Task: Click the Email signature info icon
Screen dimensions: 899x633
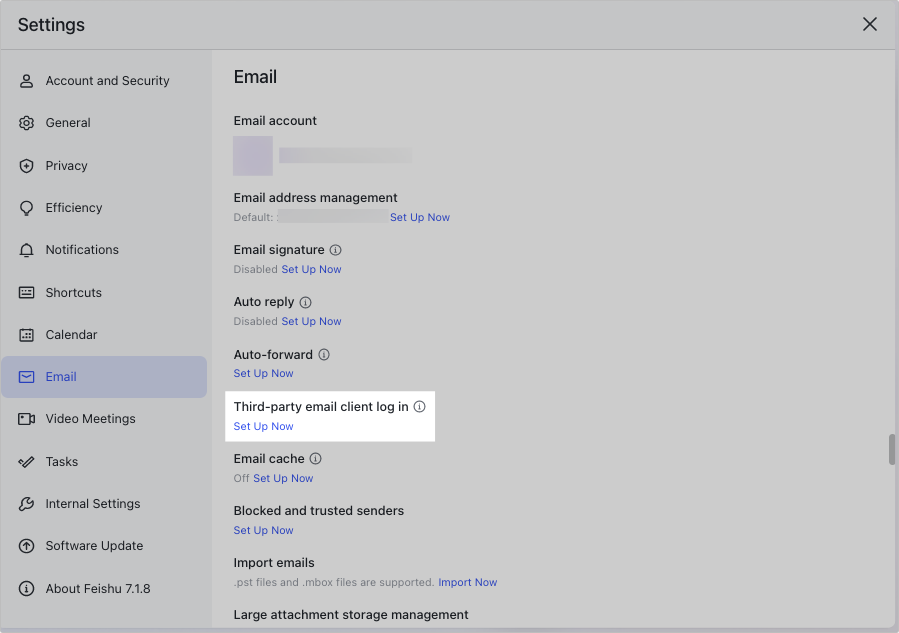Action: [x=335, y=250]
